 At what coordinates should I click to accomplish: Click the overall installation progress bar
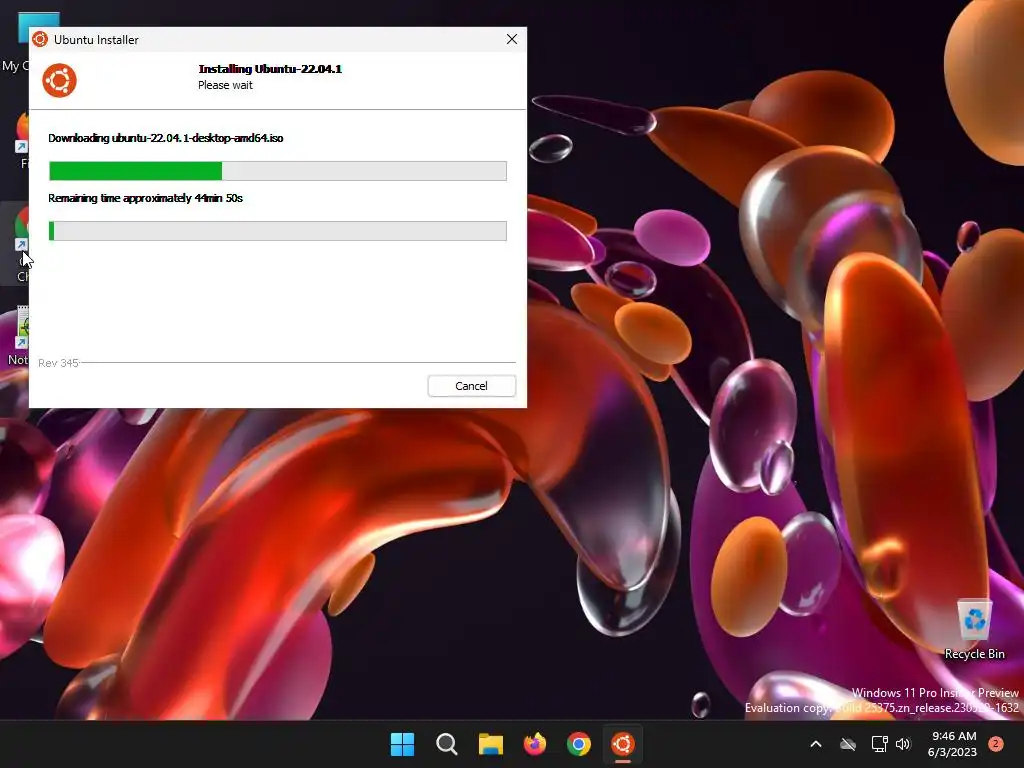click(x=278, y=231)
